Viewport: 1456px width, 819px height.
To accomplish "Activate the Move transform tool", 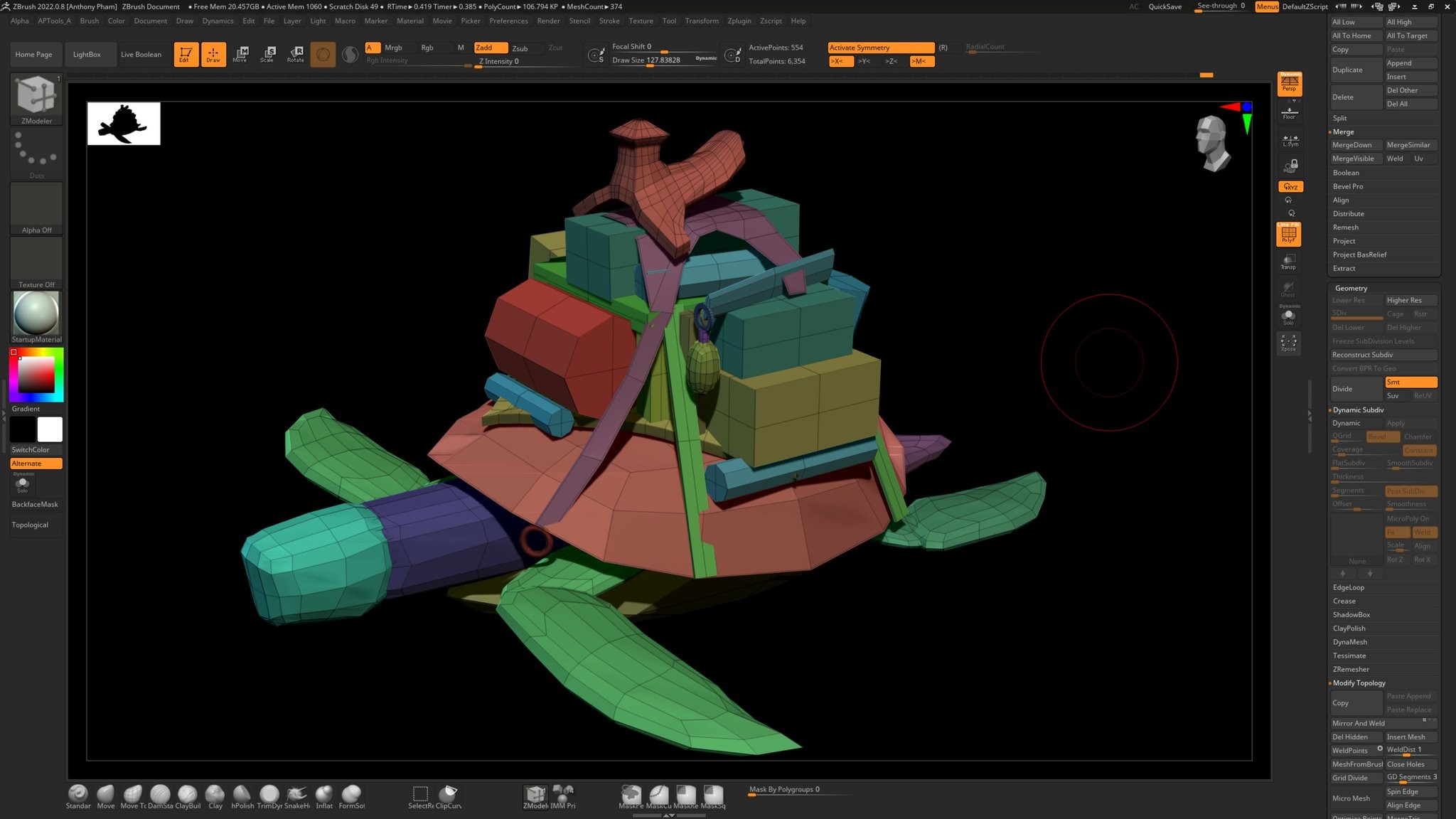I will (240, 54).
